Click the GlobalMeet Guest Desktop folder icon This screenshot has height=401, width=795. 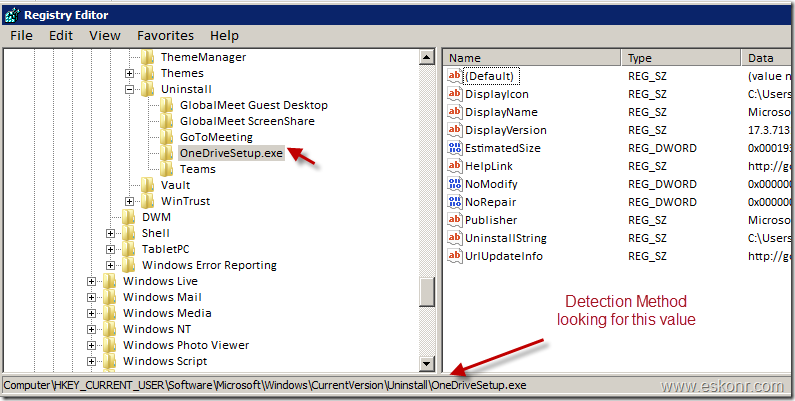point(167,105)
